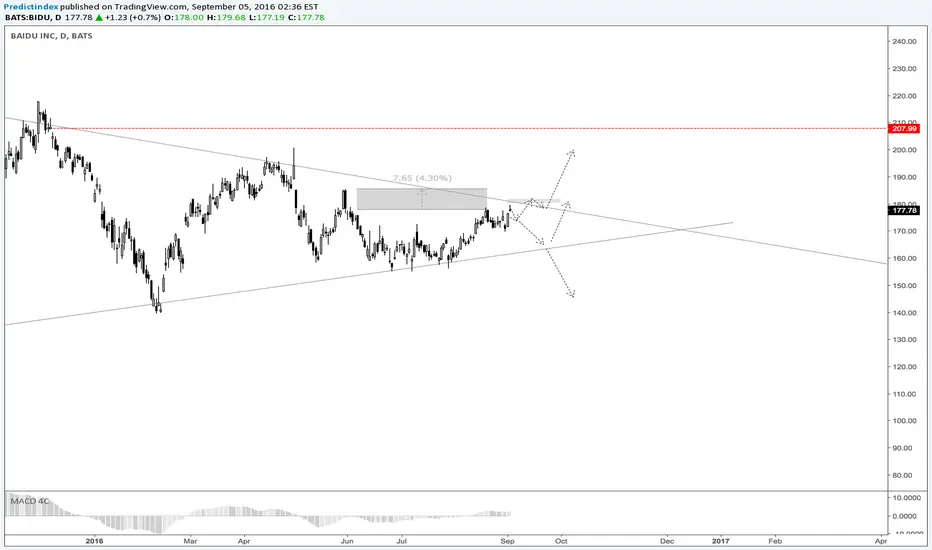Click the Sep label on time axis
This screenshot has height=550, width=932.
508,541
